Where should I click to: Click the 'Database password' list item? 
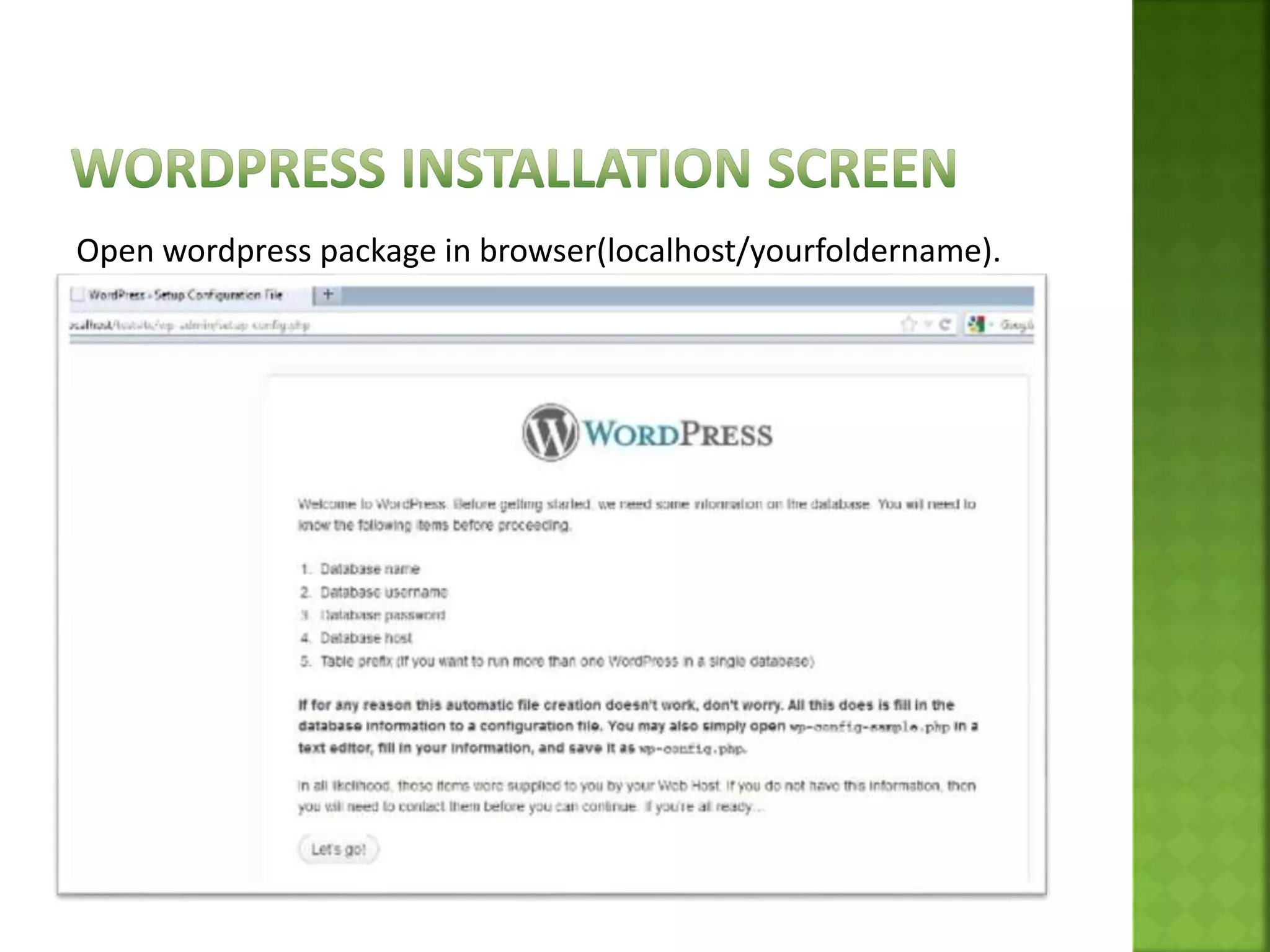383,615
